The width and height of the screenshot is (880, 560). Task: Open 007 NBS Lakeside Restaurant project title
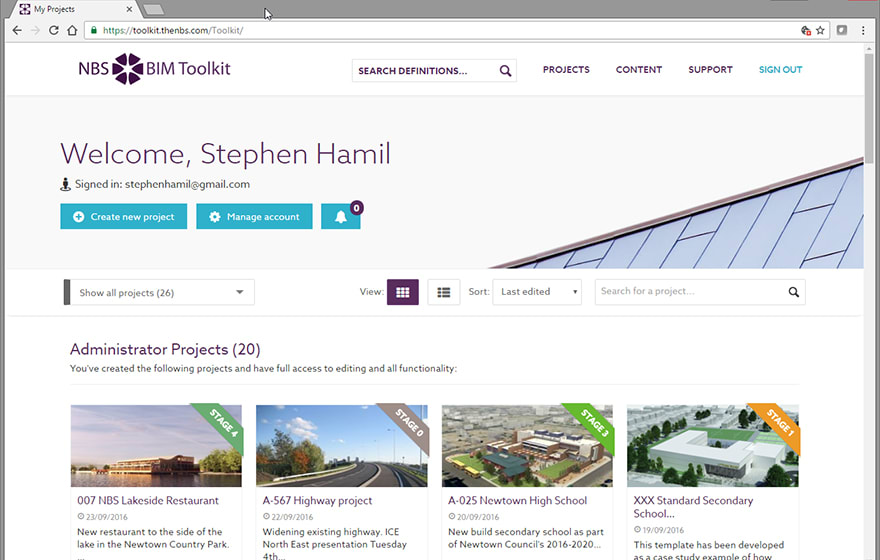(148, 501)
